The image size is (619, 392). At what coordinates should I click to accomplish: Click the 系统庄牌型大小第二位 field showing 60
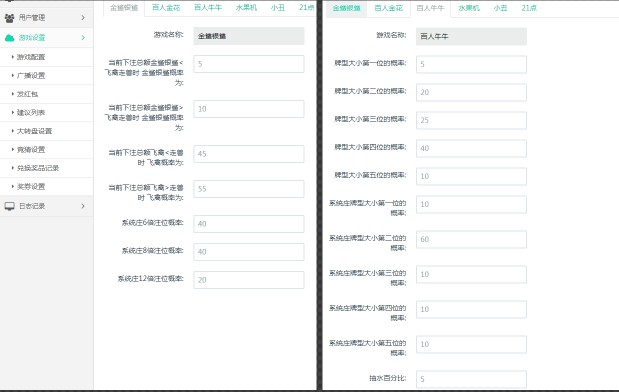(x=471, y=239)
